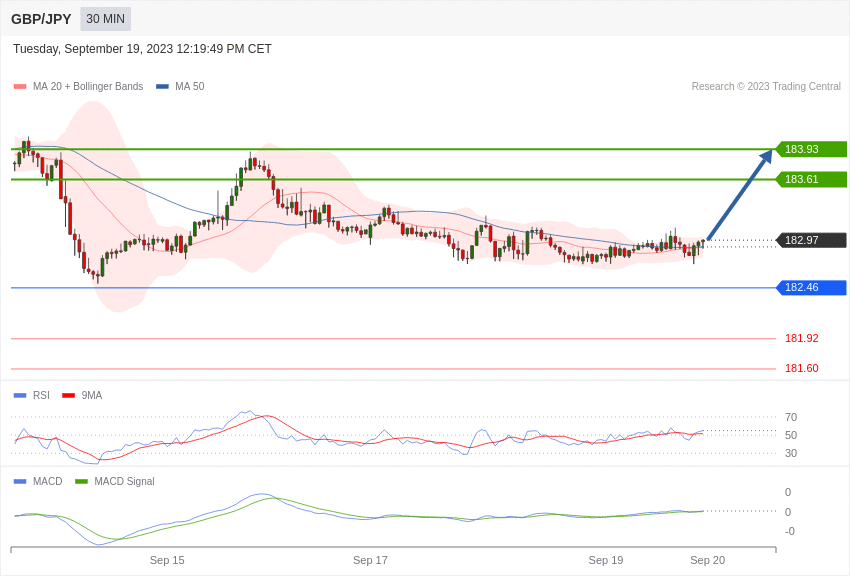Click the MACD Signal legend swatch
The image size is (850, 576).
pos(81,481)
